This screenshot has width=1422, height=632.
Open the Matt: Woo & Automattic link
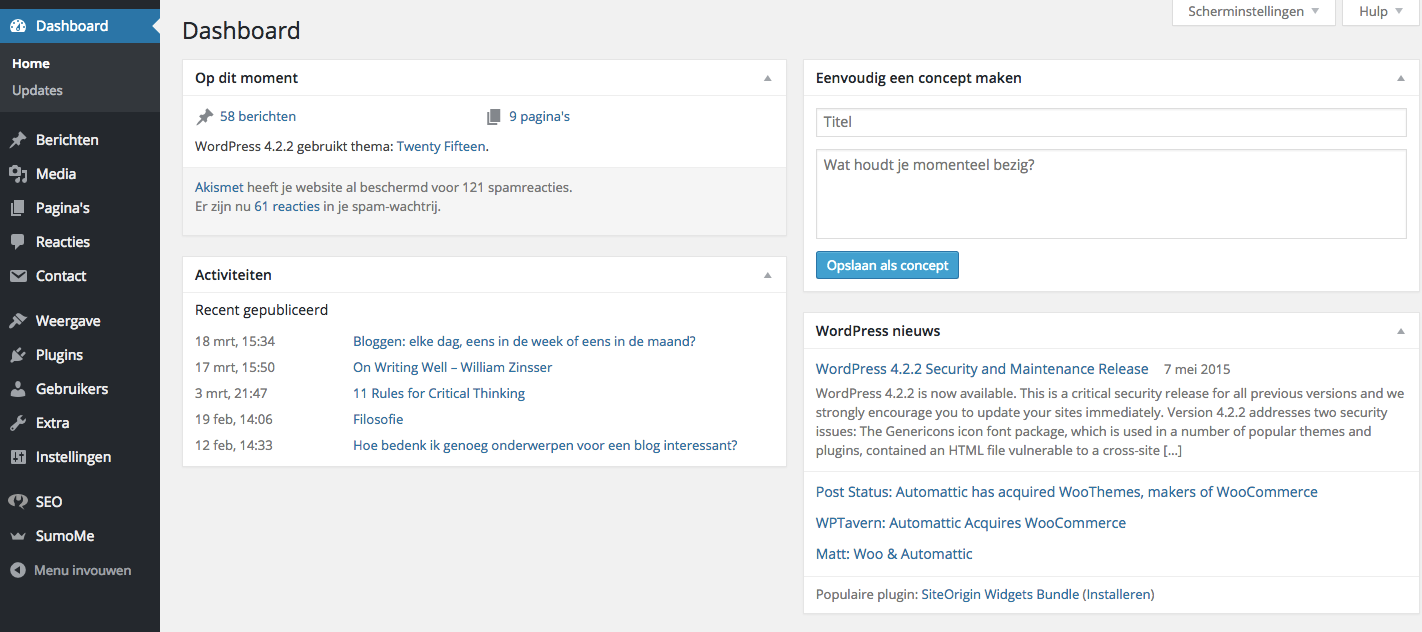[x=894, y=554]
